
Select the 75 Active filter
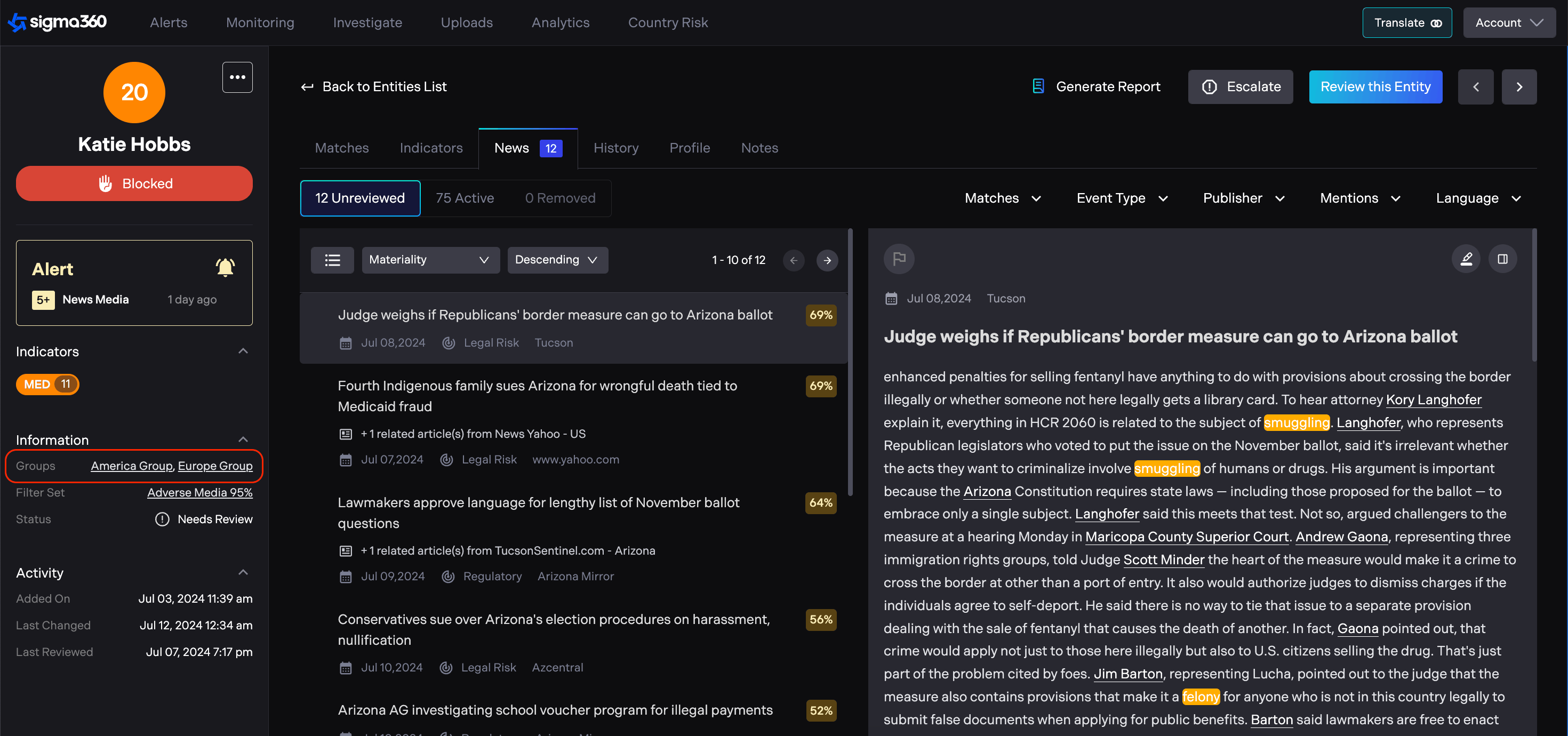click(465, 198)
